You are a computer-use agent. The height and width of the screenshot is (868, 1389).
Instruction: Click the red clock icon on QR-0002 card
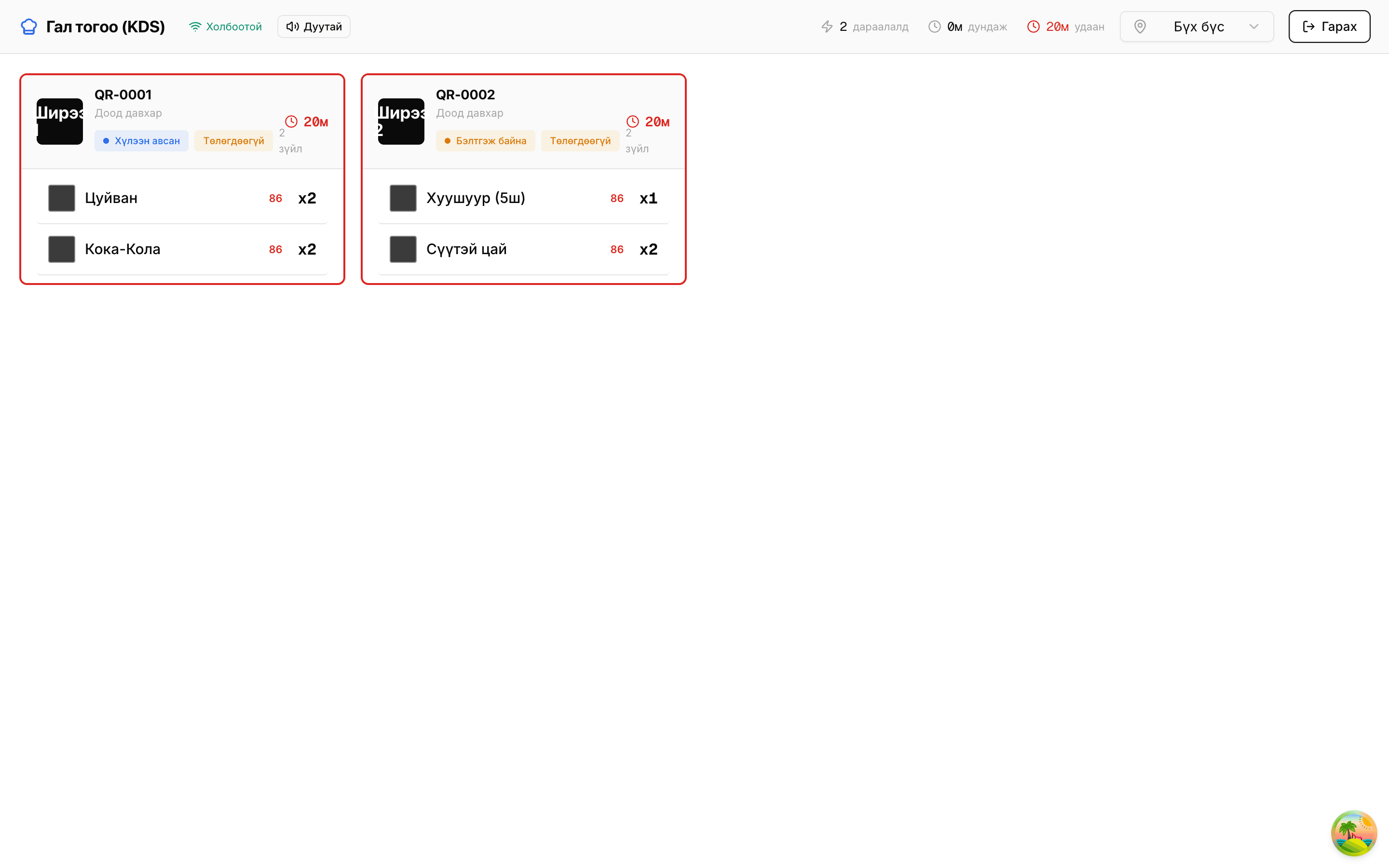coord(632,122)
